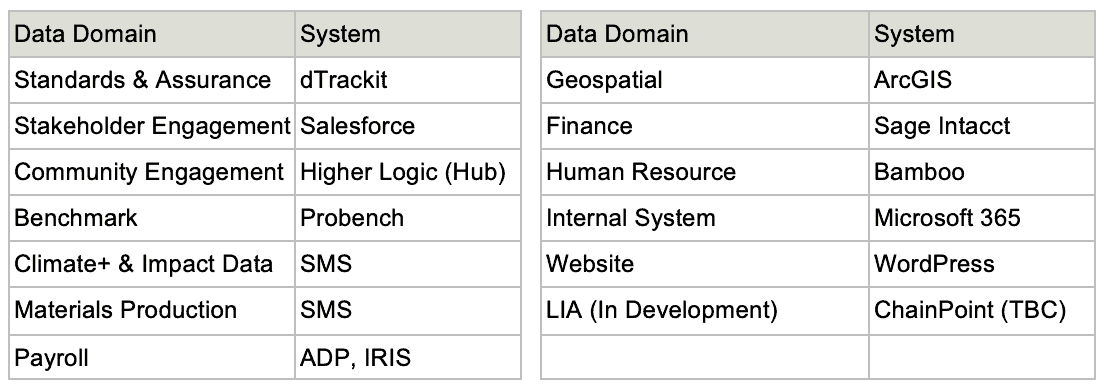
Task: Select the LIA (In Development) cell
Action: 705,310
